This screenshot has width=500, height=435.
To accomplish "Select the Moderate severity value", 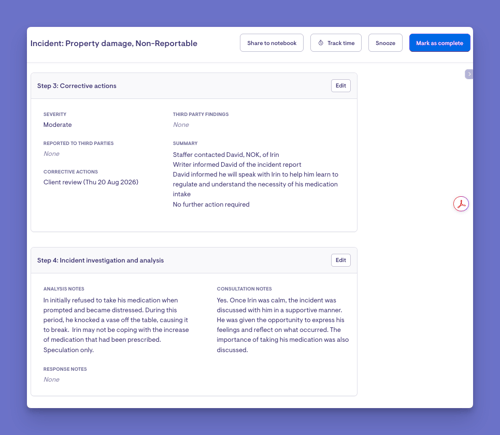I will click(x=57, y=125).
